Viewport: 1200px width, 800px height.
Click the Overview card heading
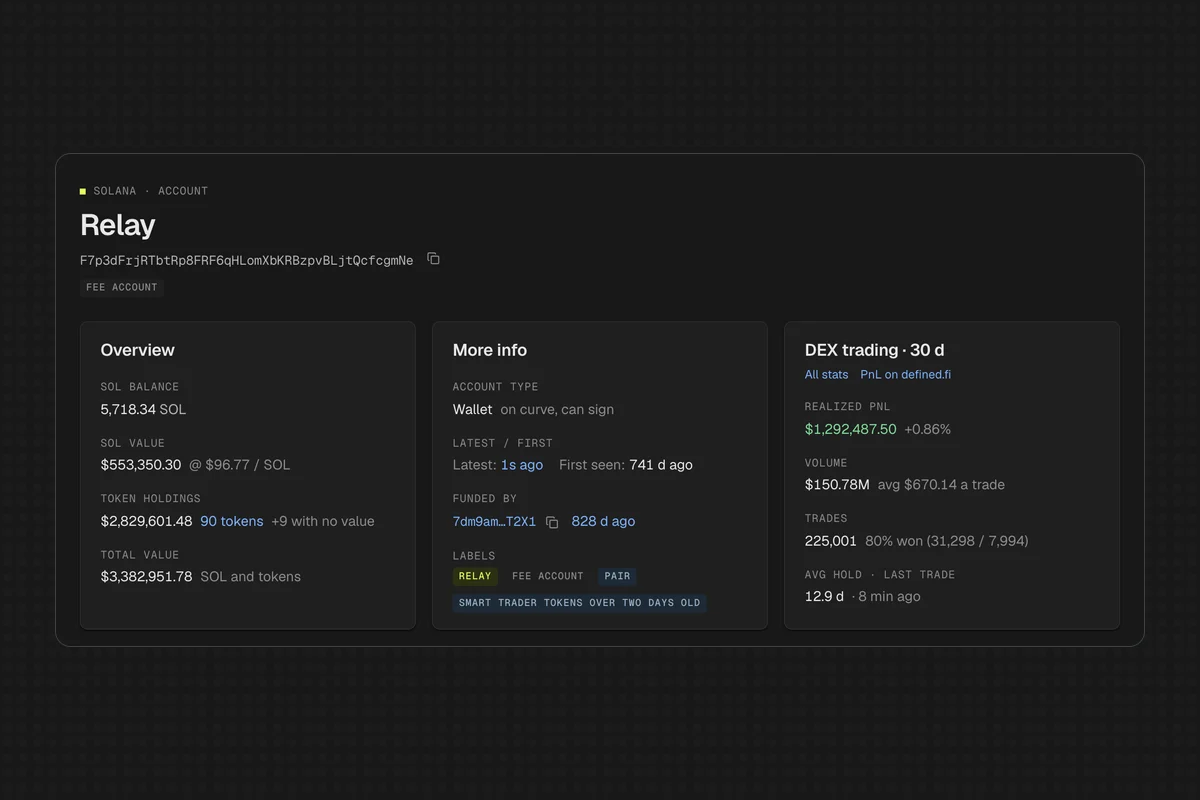click(x=137, y=350)
